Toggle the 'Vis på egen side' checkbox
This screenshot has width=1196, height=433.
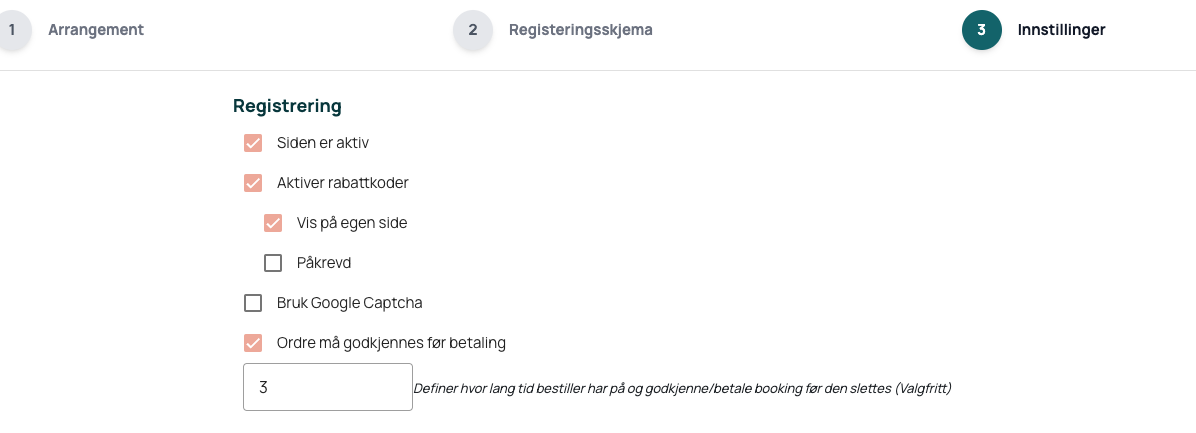(273, 223)
